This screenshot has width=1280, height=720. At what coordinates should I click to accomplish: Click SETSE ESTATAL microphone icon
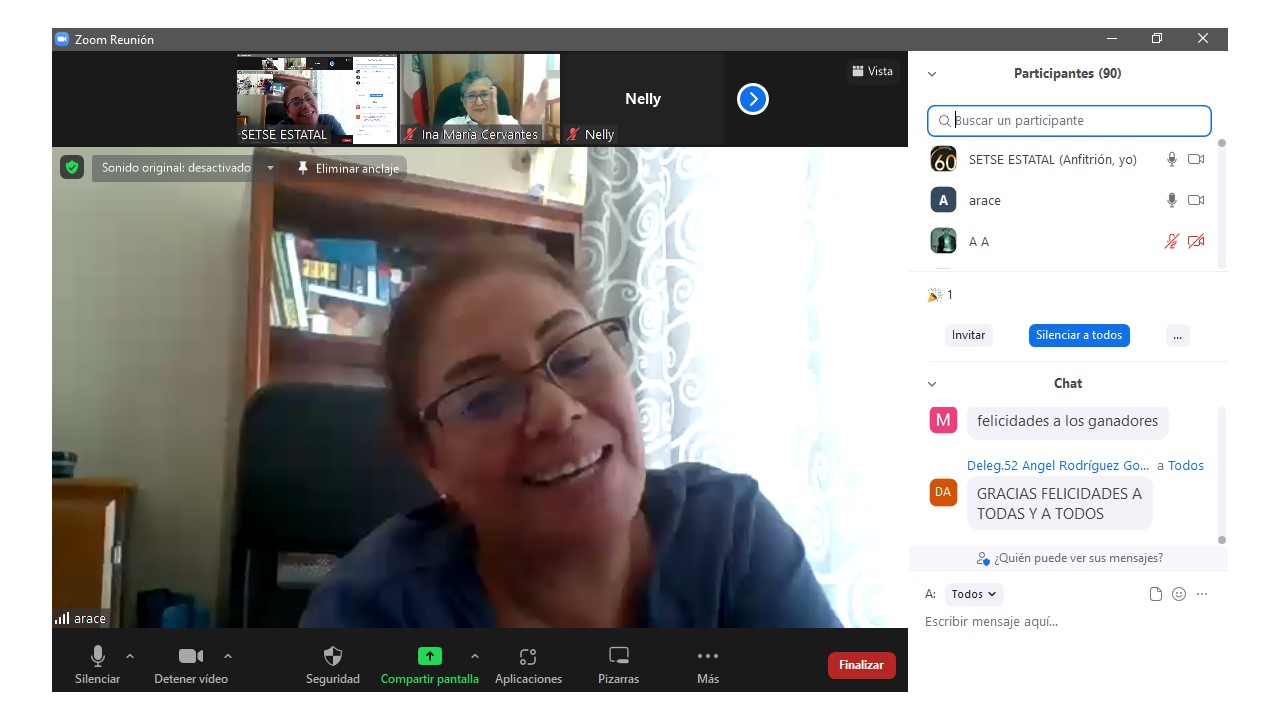tap(1172, 159)
